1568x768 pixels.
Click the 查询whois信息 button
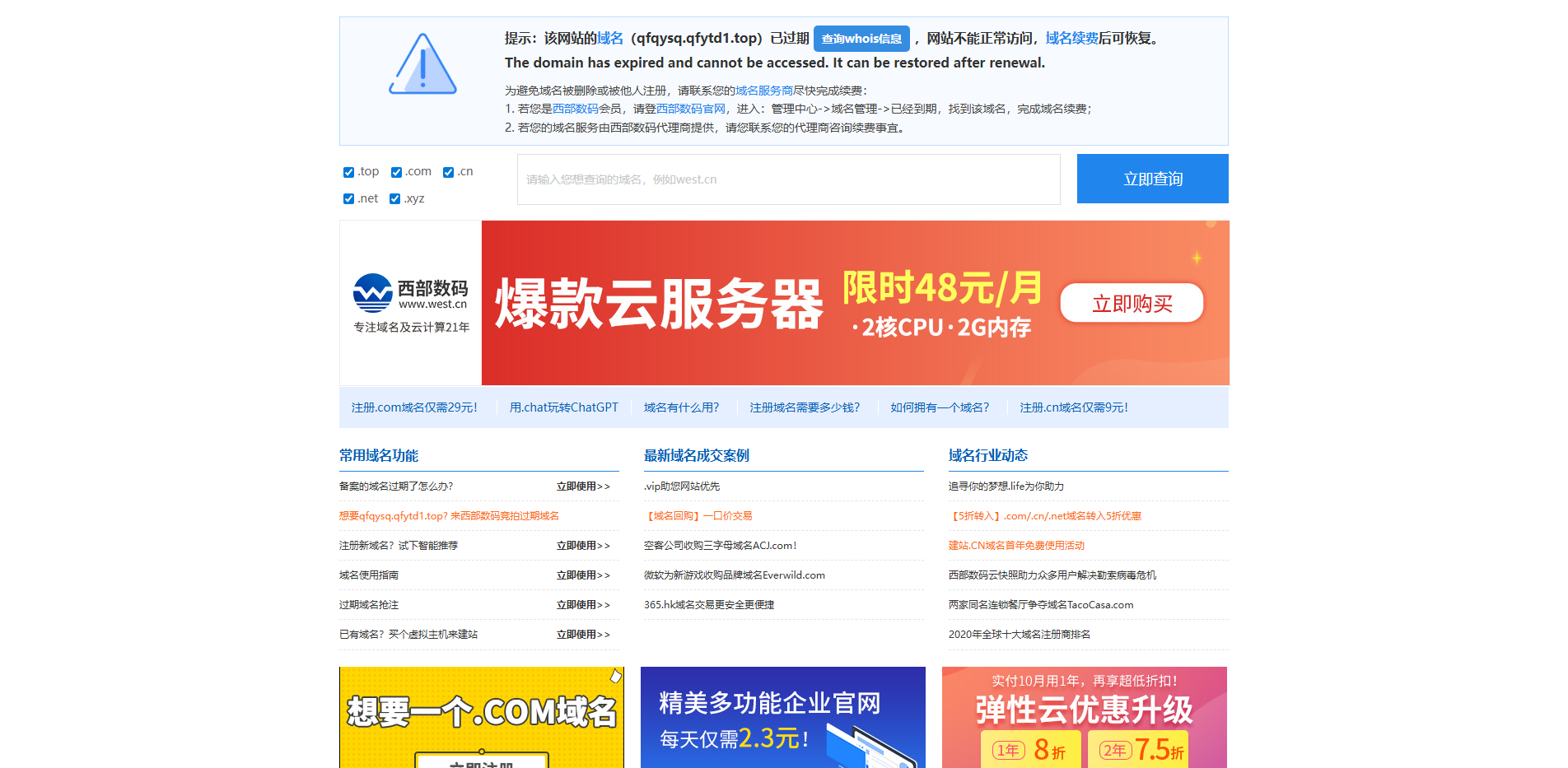pyautogui.click(x=861, y=38)
